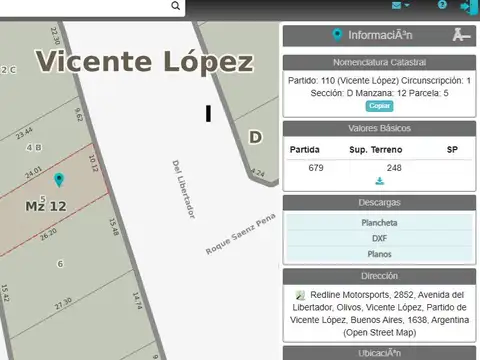Screen dimensions: 480x360
Task: Click the Open Street Map icon in Dirección
Action: tap(300, 295)
